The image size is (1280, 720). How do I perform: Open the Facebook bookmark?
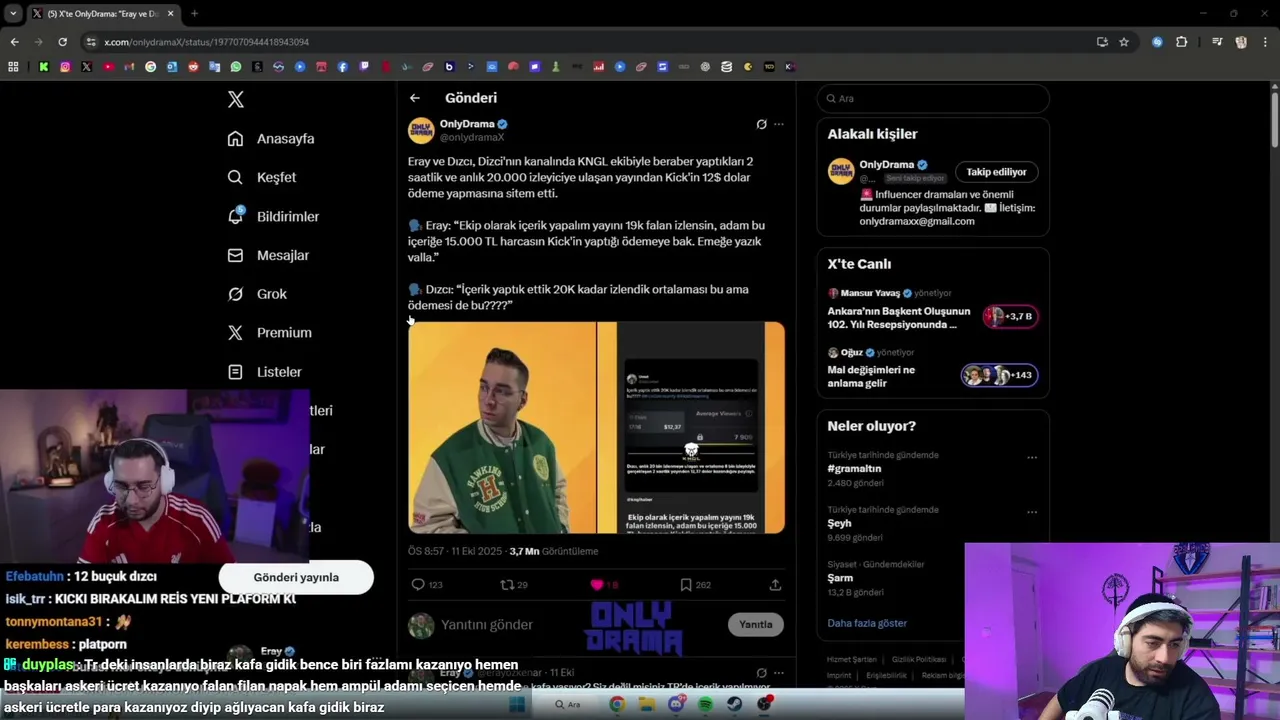coord(343,67)
